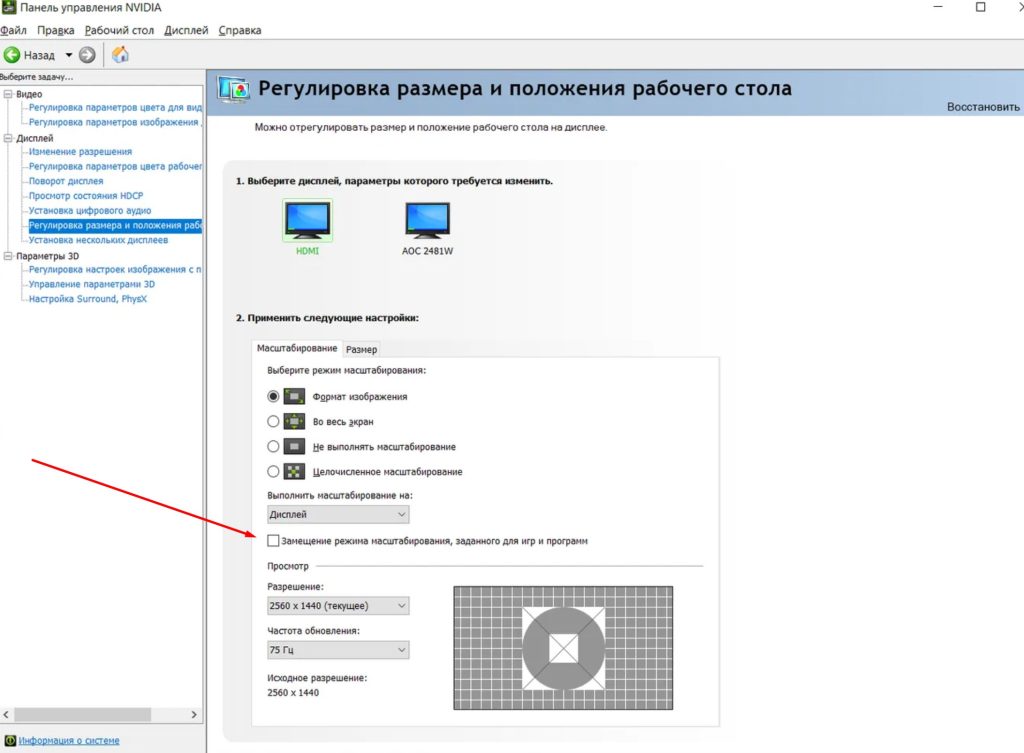Switch to the 'Размер' tab

361,349
